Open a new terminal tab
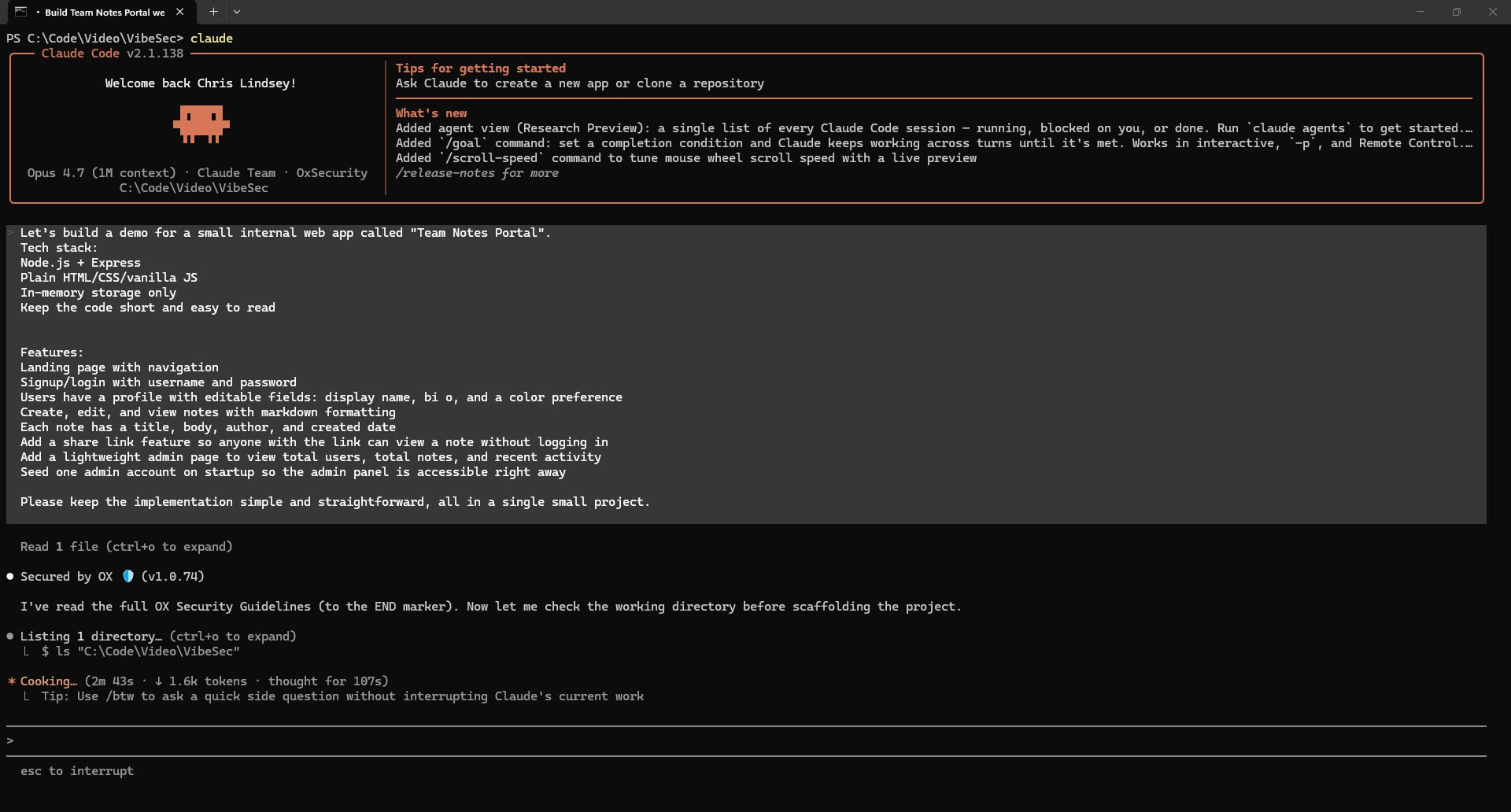 tap(213, 12)
